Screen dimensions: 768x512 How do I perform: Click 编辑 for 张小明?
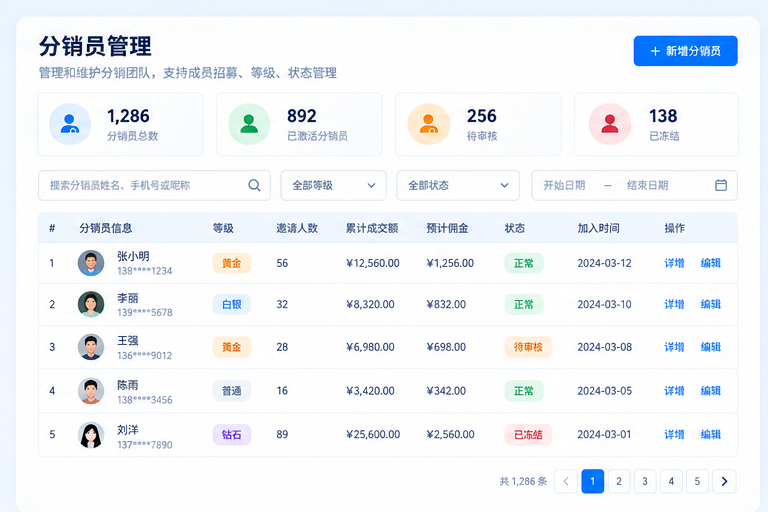click(x=710, y=263)
